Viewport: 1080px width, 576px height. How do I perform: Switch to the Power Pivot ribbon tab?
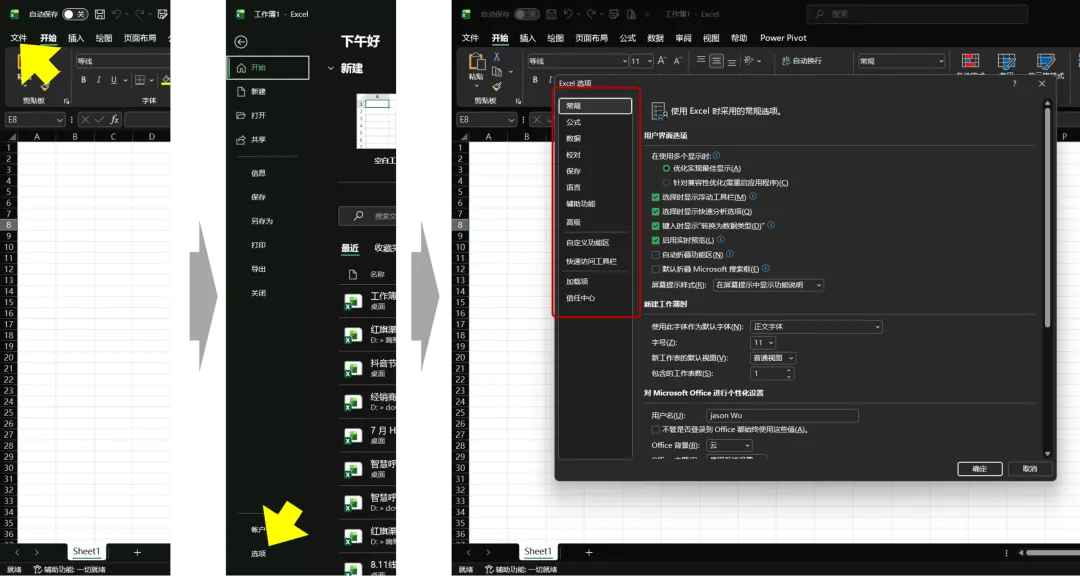[783, 38]
